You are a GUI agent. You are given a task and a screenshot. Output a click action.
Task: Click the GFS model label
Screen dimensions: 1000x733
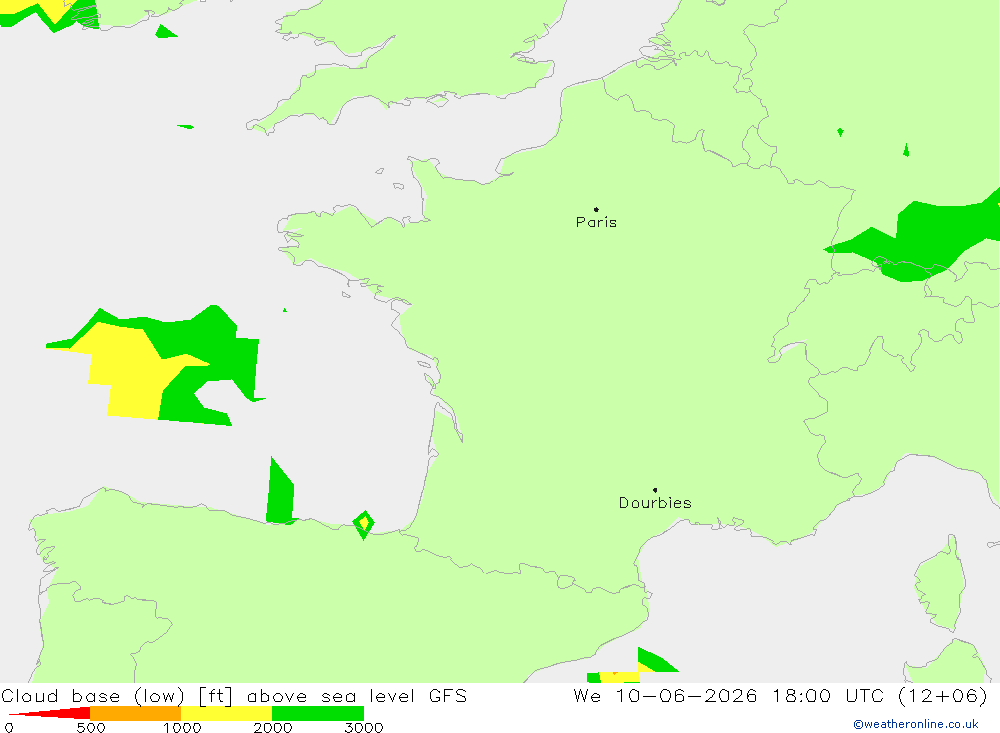click(448, 695)
